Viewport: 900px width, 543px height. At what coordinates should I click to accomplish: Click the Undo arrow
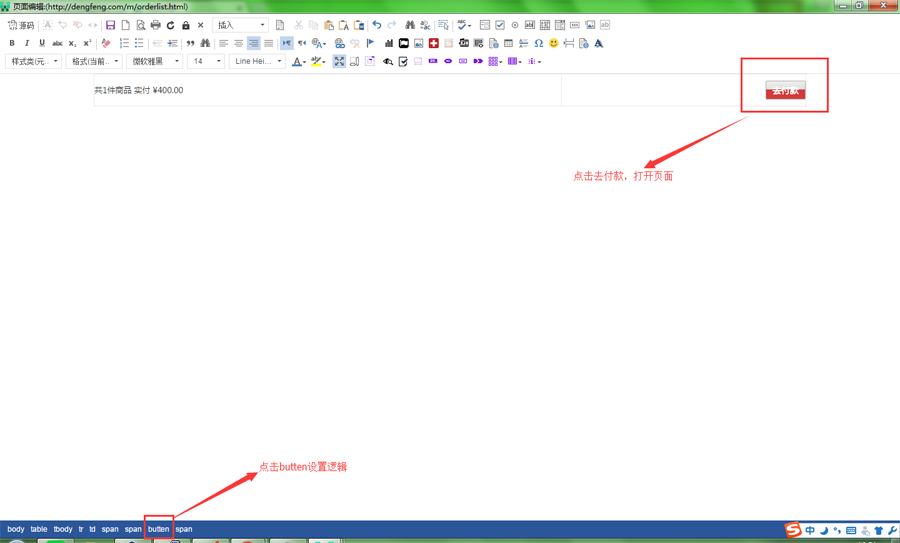(x=377, y=25)
